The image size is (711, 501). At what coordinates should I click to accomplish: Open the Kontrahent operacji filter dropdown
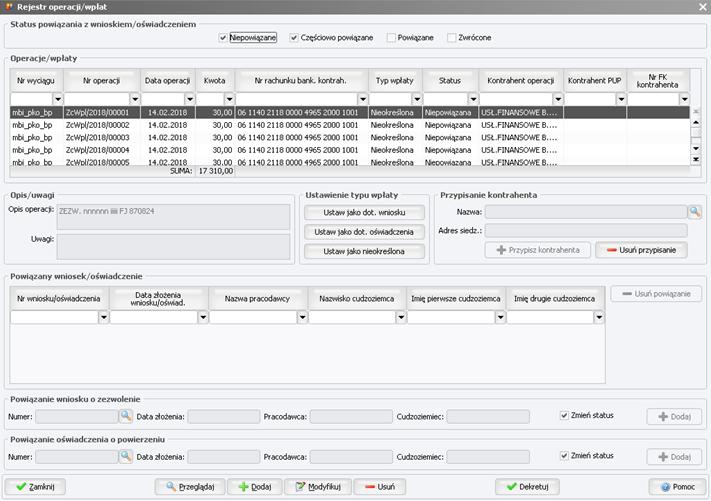click(558, 99)
